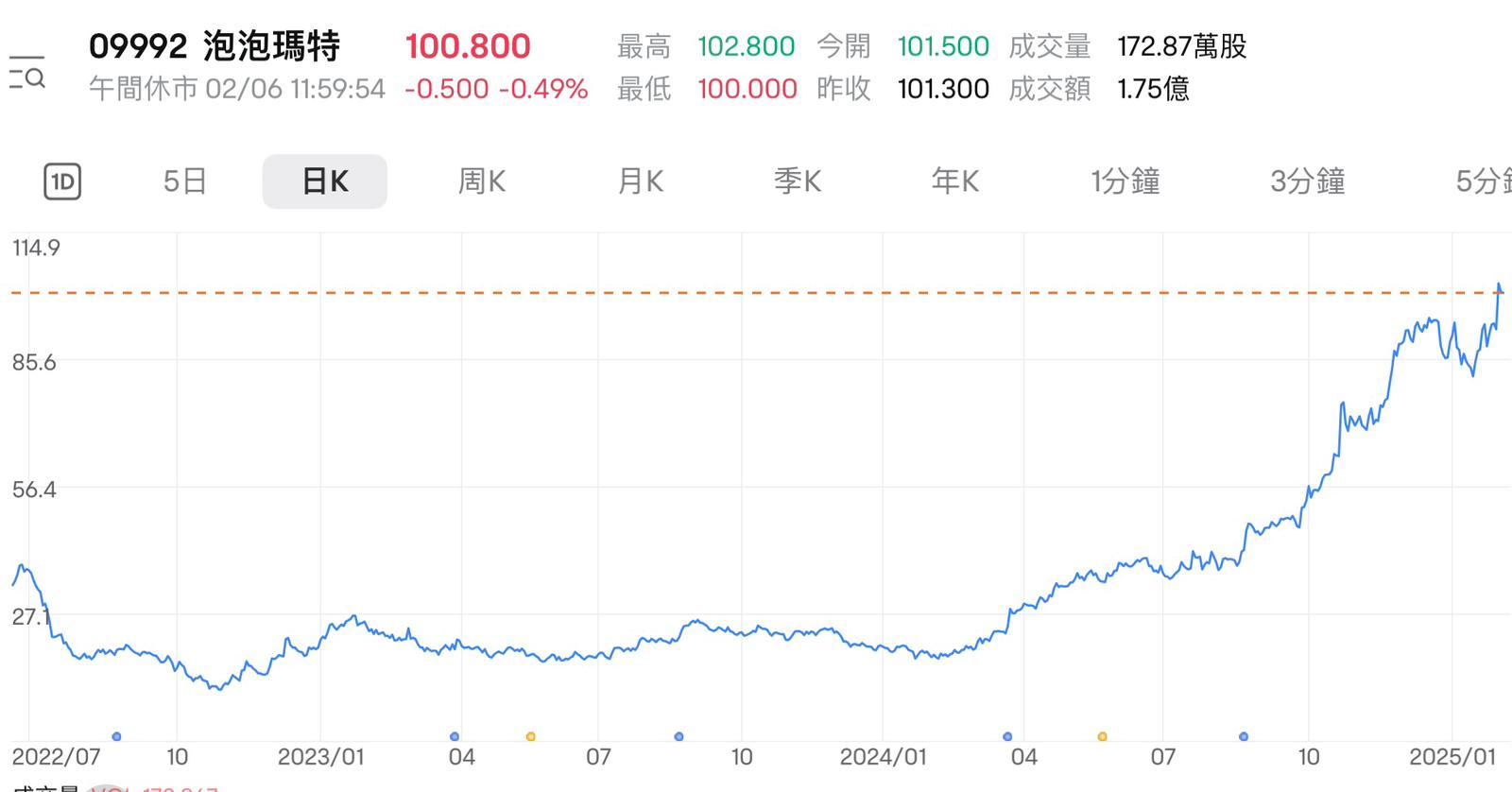The image size is (1512, 792).
Task: Switch to the 季K quarterly tab
Action: click(798, 181)
